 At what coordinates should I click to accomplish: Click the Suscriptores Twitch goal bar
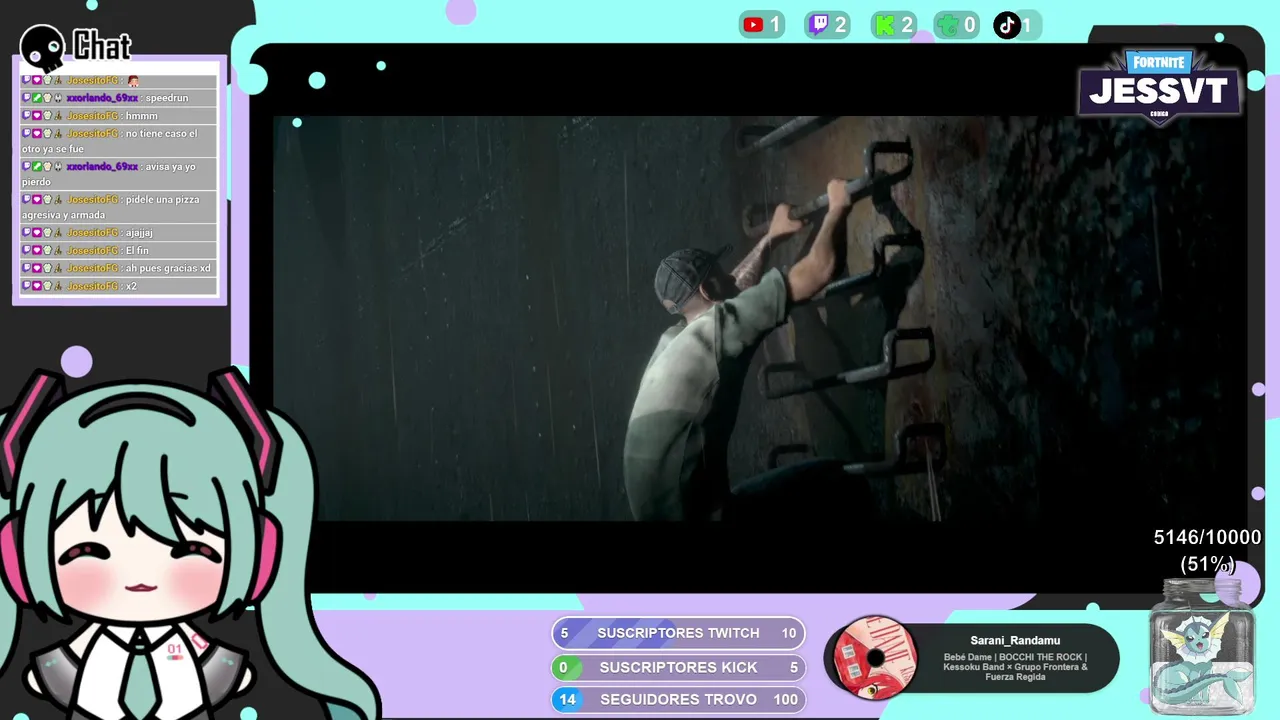[678, 633]
